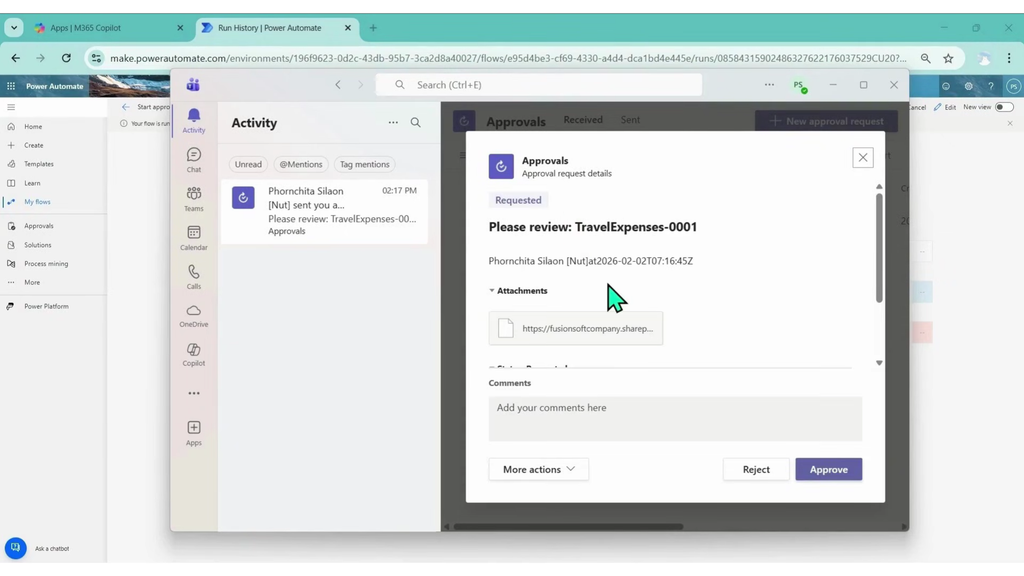
Task: Filter activity by Tag mentions
Action: (364, 165)
